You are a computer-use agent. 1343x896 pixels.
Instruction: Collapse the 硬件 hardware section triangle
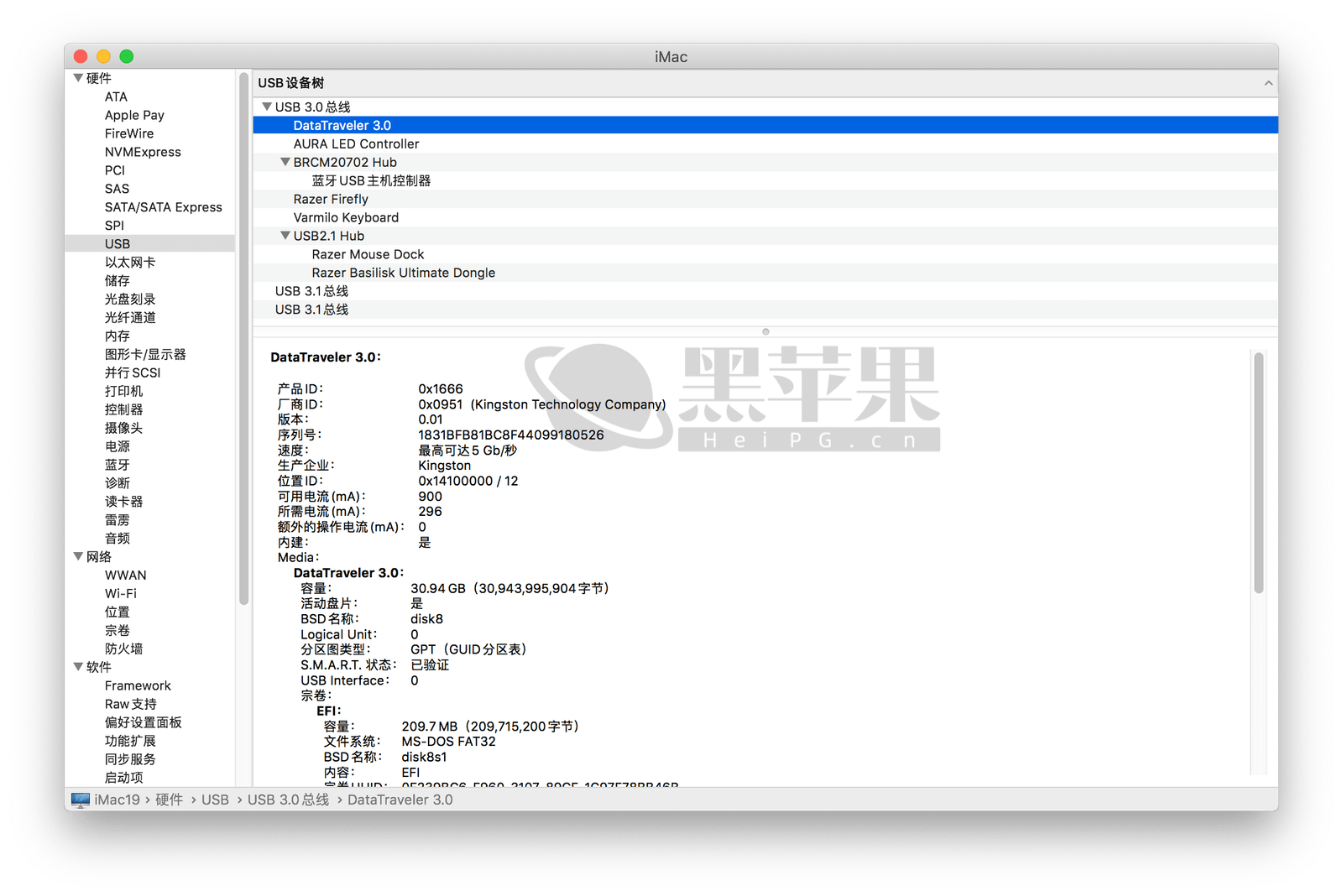tap(78, 78)
